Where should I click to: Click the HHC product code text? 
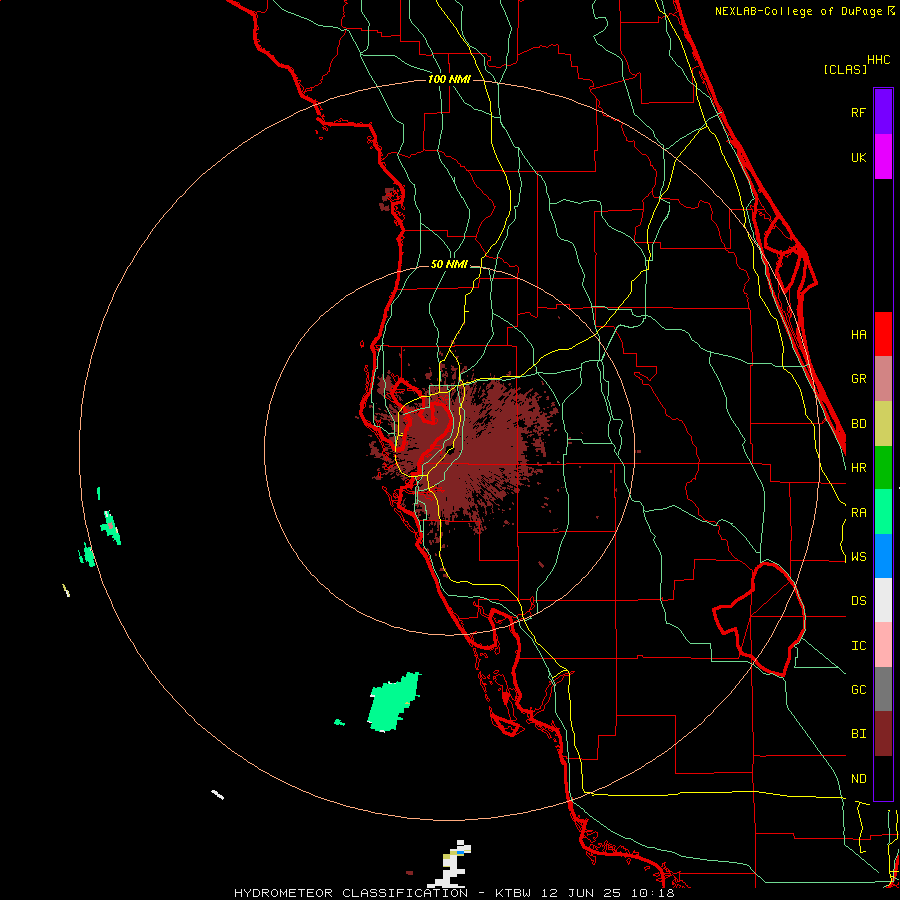coord(878,60)
